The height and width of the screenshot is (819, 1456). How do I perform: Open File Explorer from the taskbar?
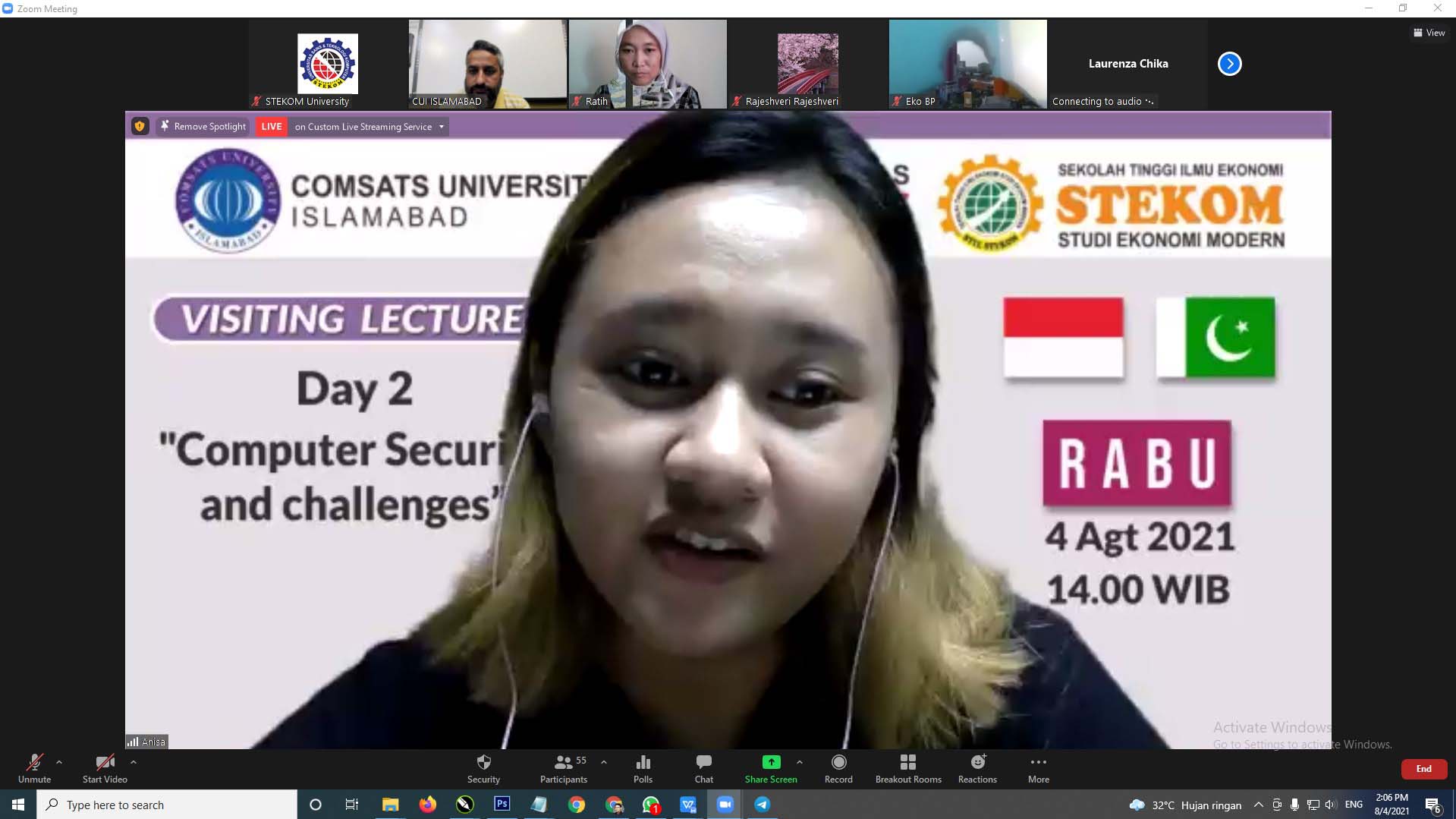click(x=390, y=805)
